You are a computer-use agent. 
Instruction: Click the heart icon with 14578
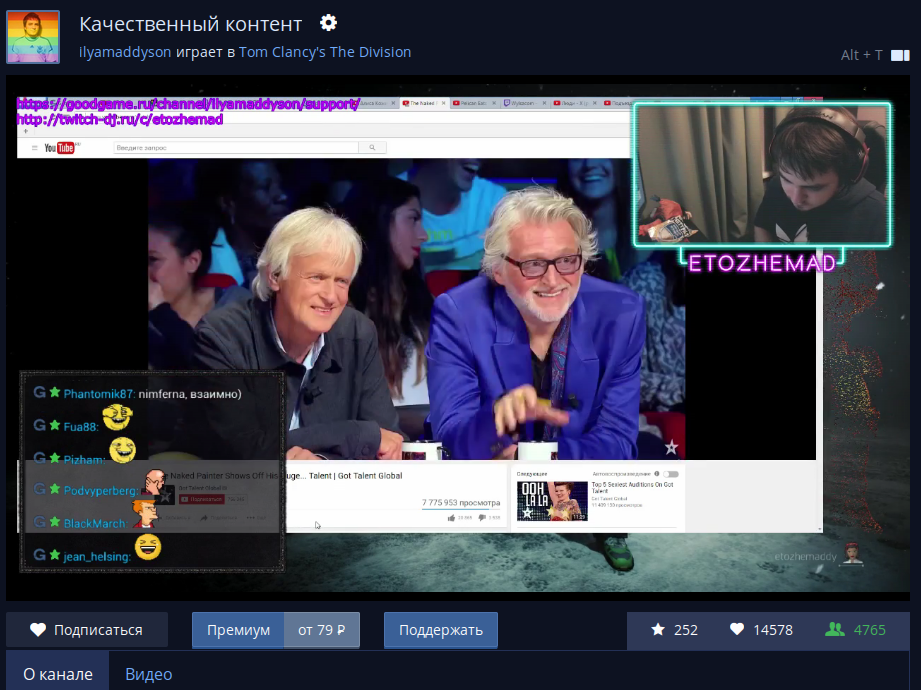[x=737, y=630]
